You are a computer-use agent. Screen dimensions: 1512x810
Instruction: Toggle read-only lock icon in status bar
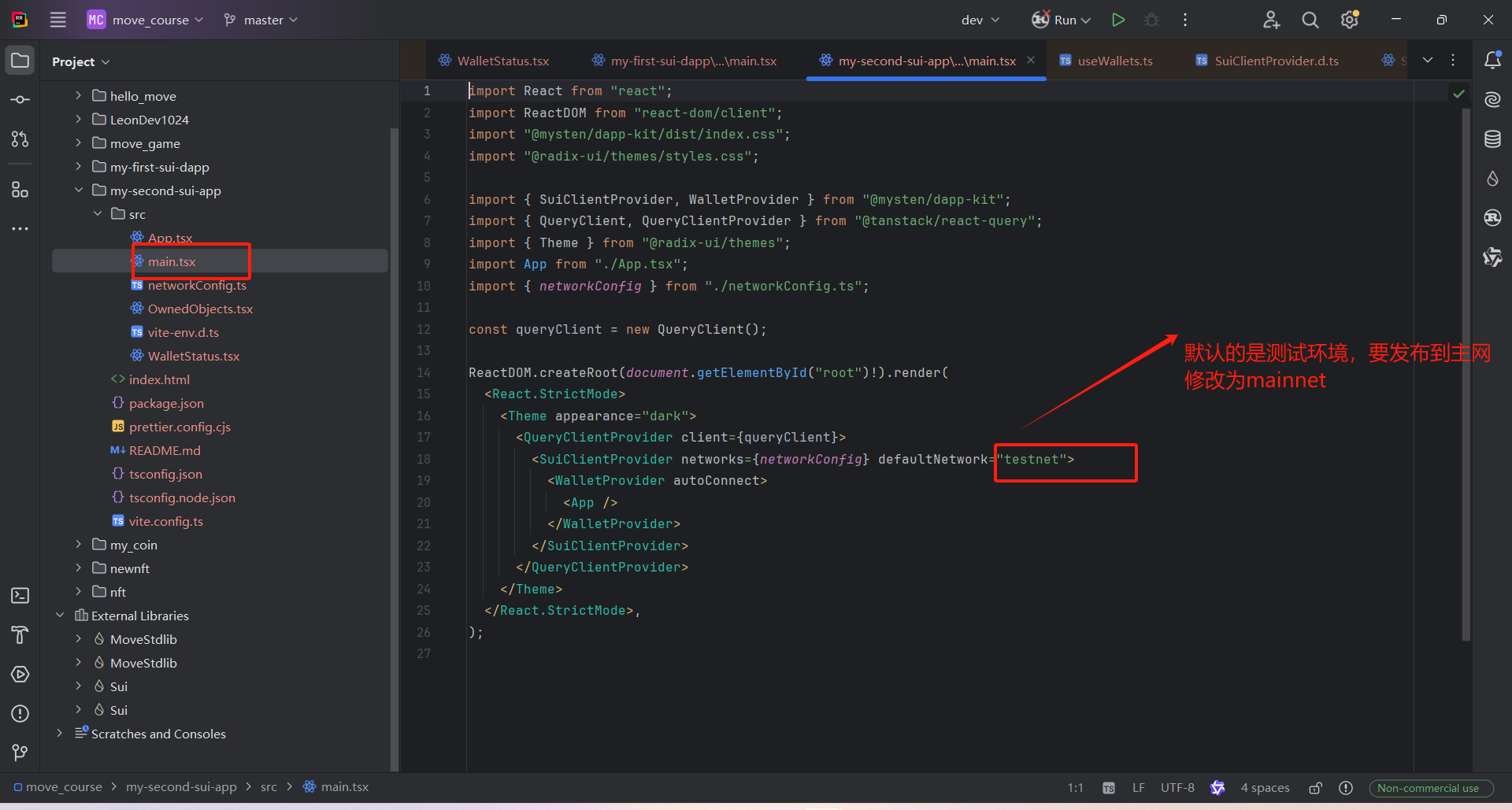(1315, 788)
